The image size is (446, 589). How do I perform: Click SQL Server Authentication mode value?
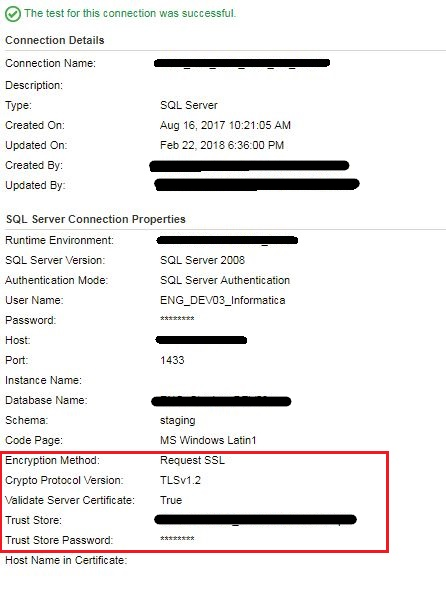[225, 280]
